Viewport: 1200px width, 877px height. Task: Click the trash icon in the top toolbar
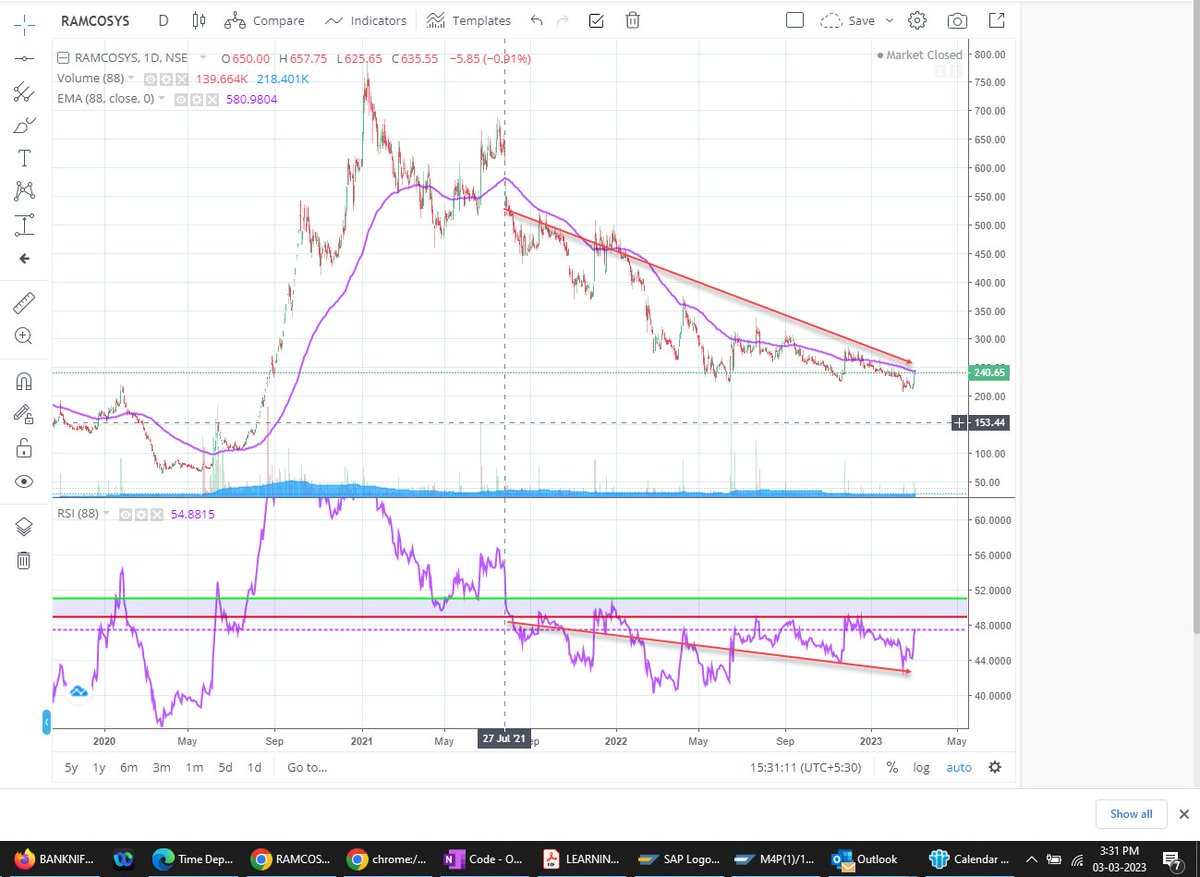(x=633, y=20)
